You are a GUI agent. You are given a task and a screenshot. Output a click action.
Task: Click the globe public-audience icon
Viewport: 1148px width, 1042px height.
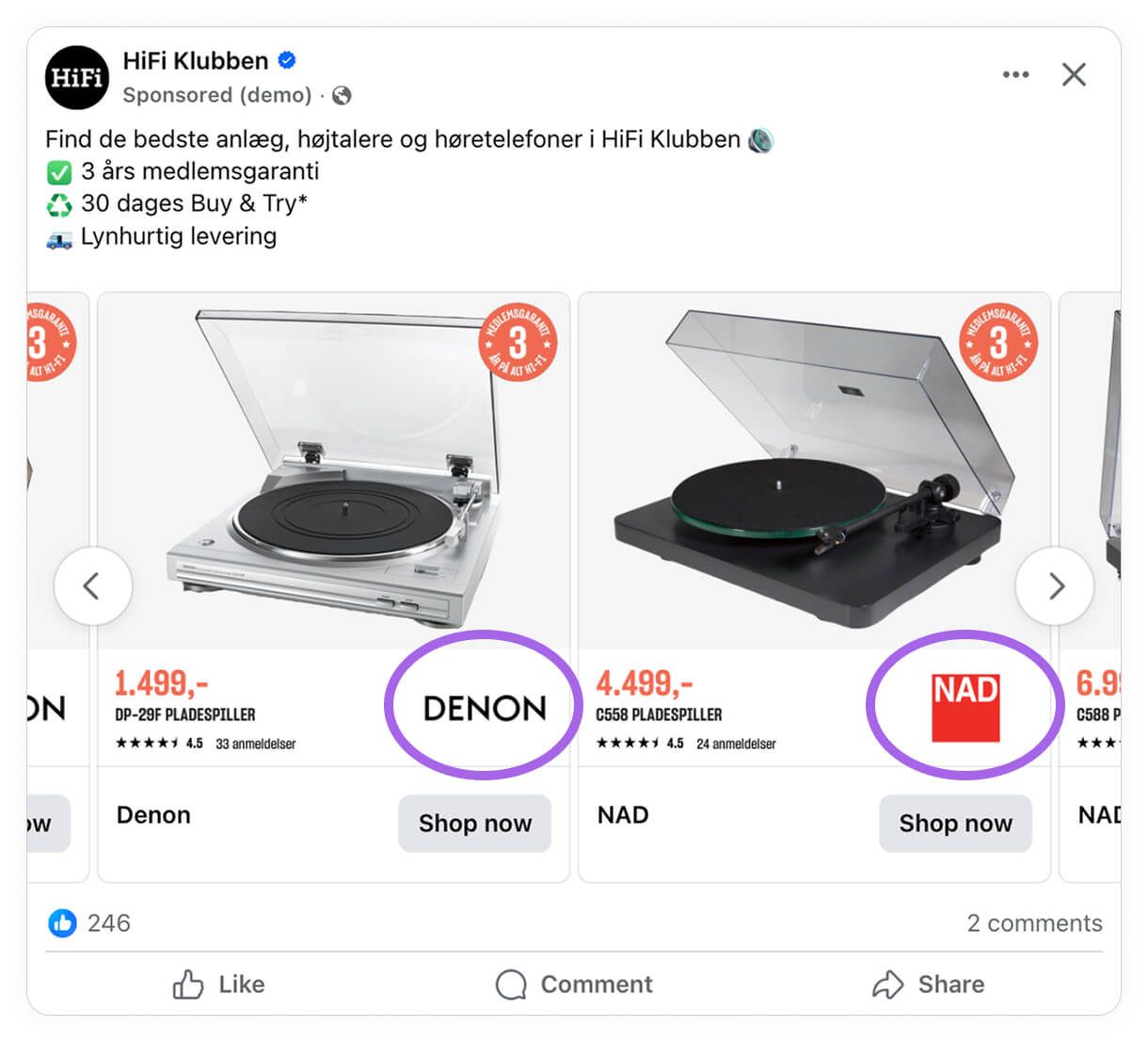coord(343,95)
